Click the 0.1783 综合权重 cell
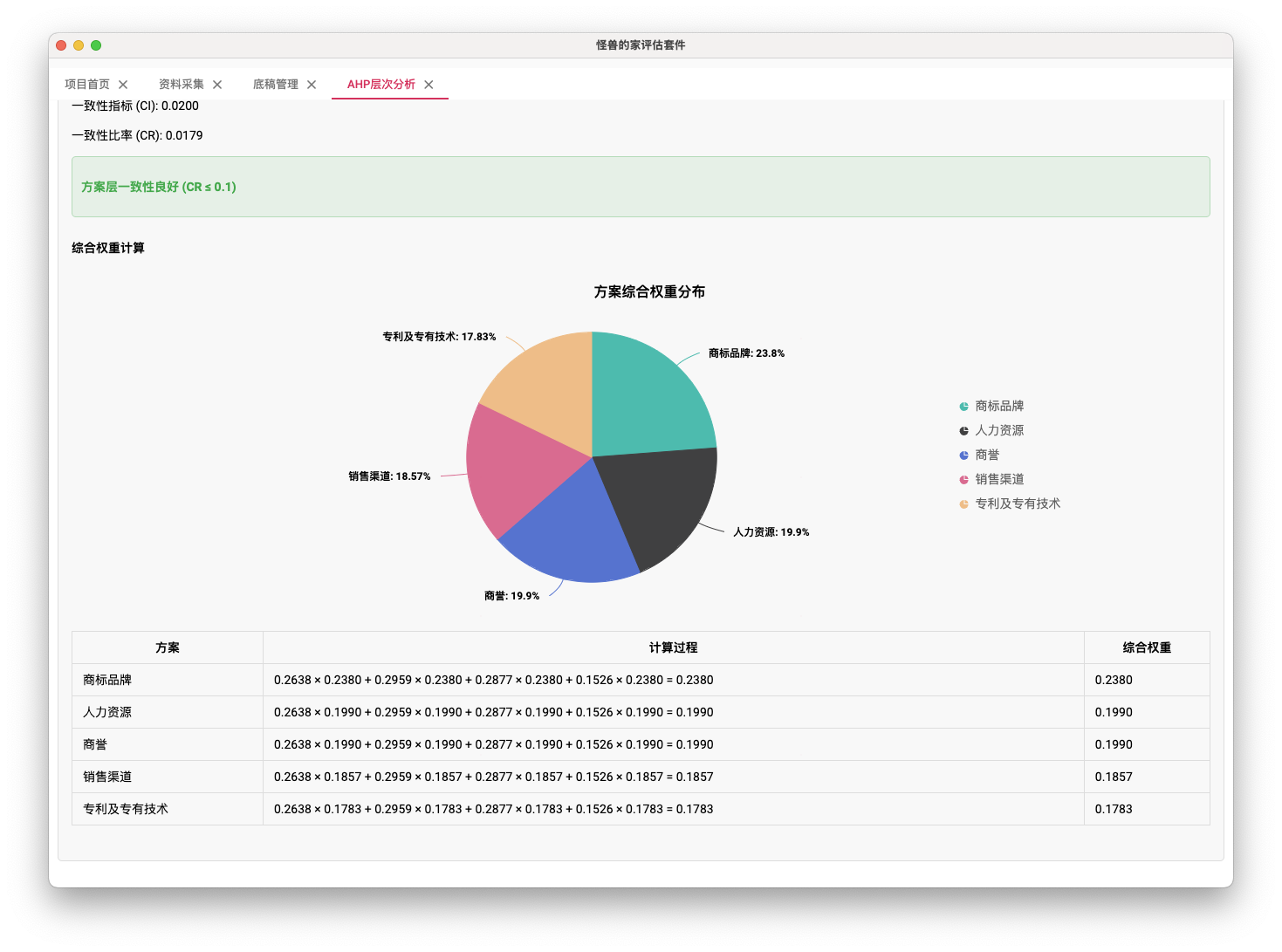This screenshot has width=1282, height=952. 1147,809
